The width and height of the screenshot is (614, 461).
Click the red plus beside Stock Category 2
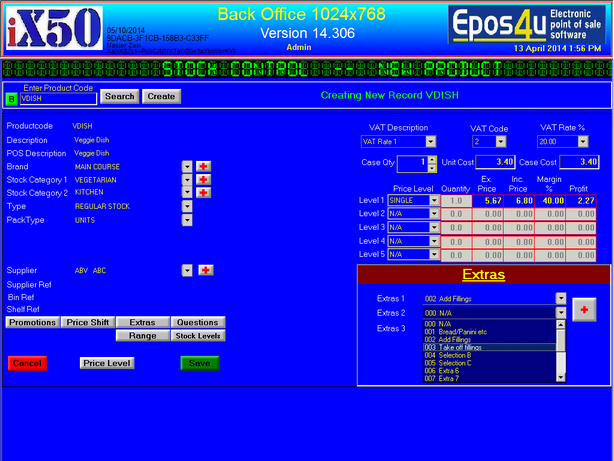[203, 193]
